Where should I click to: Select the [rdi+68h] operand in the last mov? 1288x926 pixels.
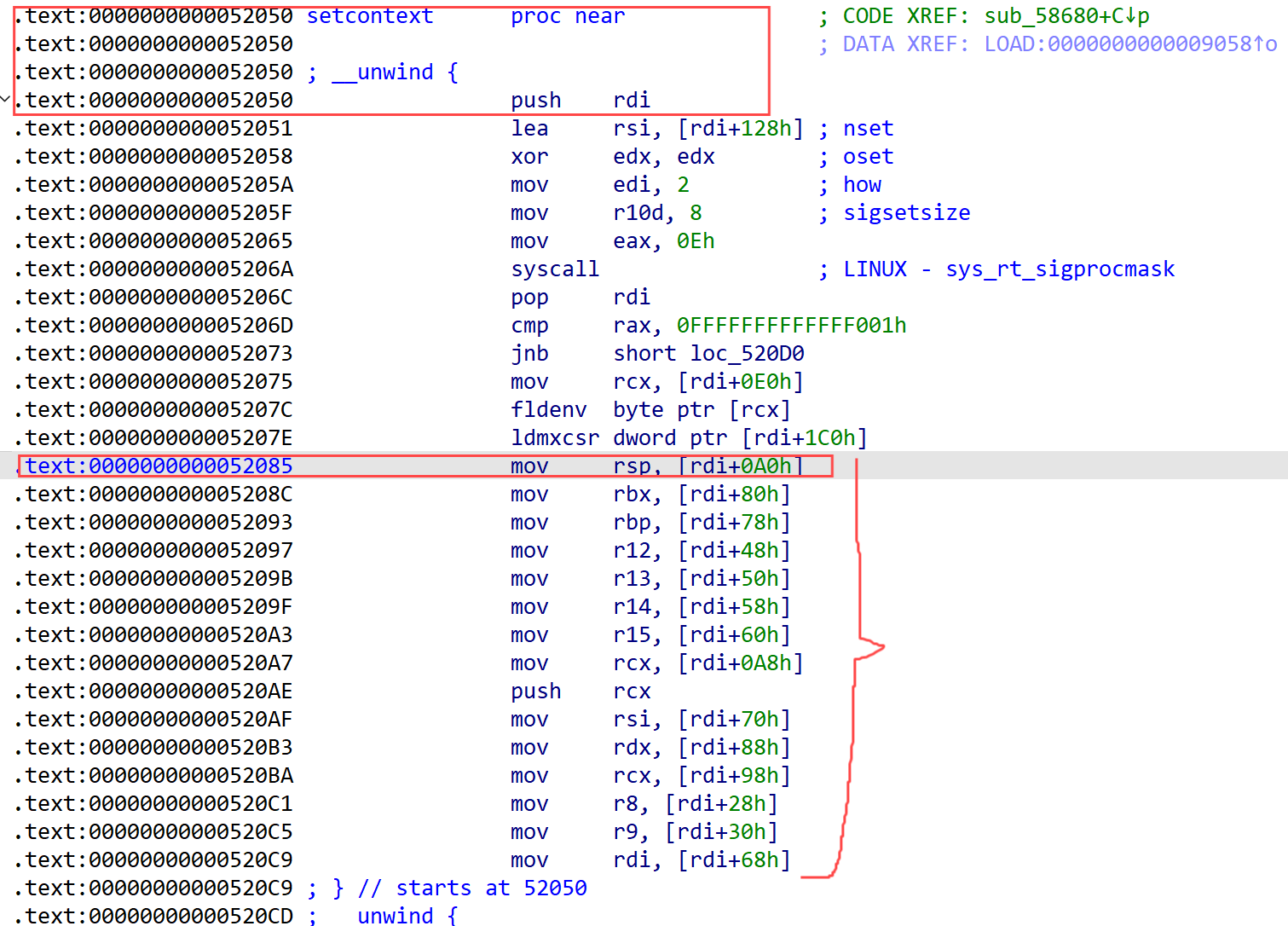734,860
